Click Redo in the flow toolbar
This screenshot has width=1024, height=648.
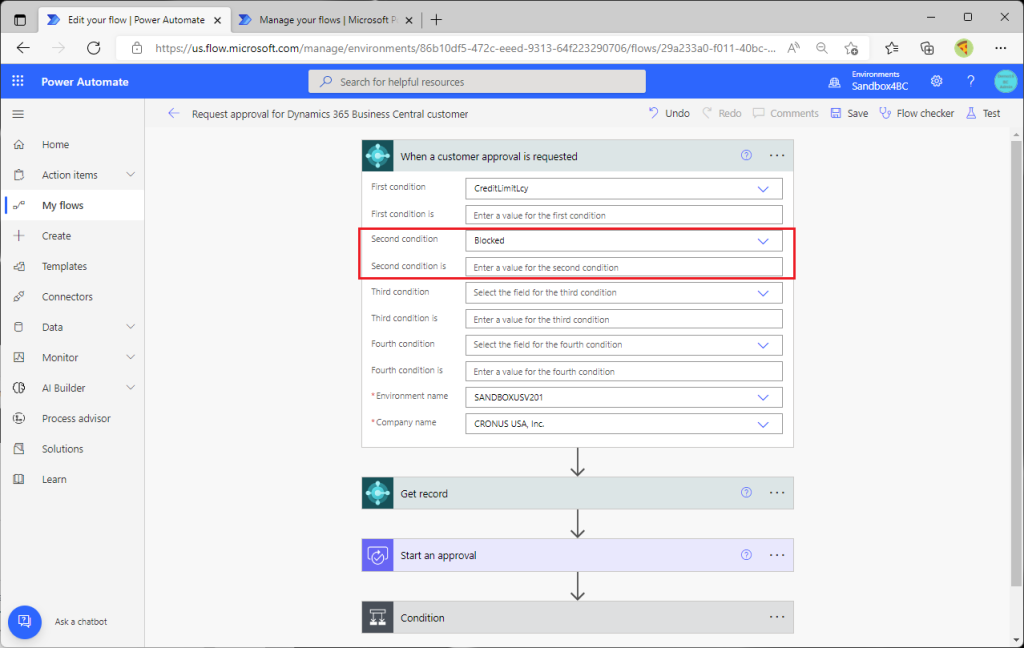click(x=722, y=113)
